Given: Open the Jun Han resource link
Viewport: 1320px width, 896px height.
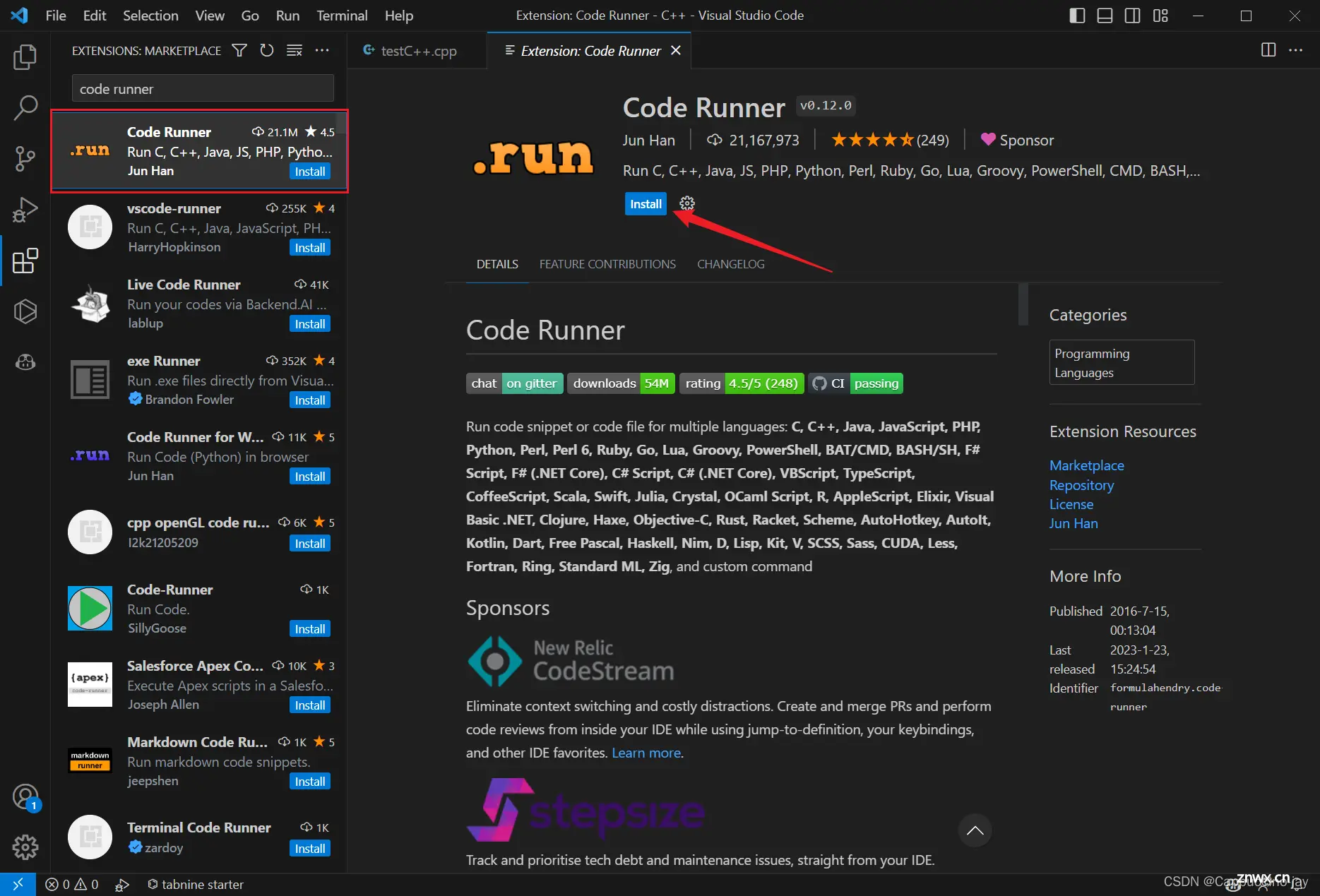Looking at the screenshot, I should [1074, 523].
